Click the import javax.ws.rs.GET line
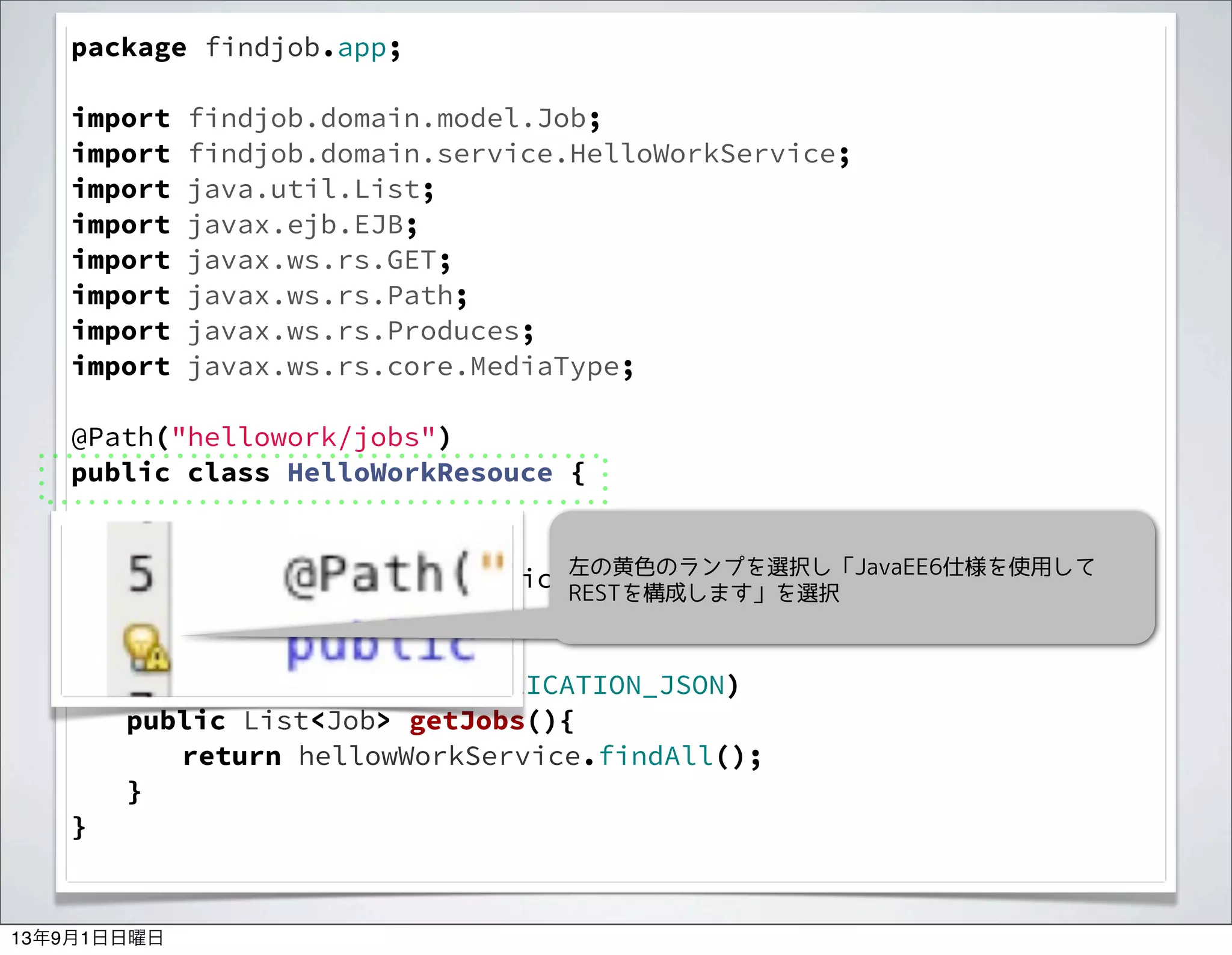Viewport: 1232px width, 955px height. [x=261, y=261]
